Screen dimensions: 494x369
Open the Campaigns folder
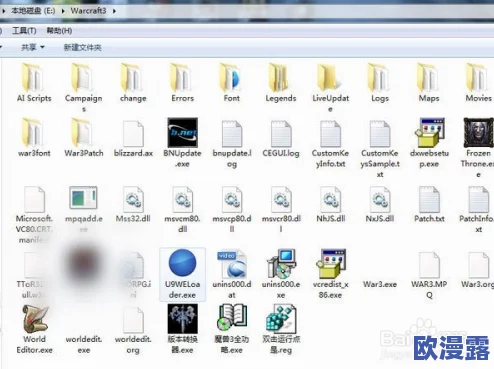pyautogui.click(x=83, y=87)
